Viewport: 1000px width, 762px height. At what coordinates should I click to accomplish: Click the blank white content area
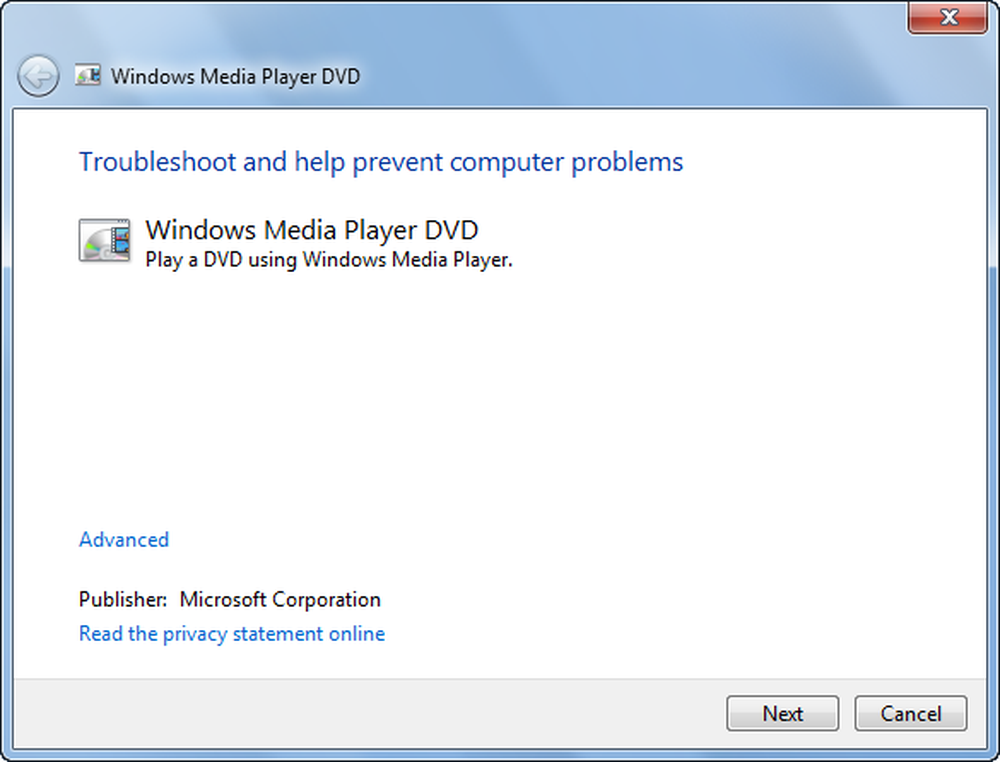coord(500,400)
